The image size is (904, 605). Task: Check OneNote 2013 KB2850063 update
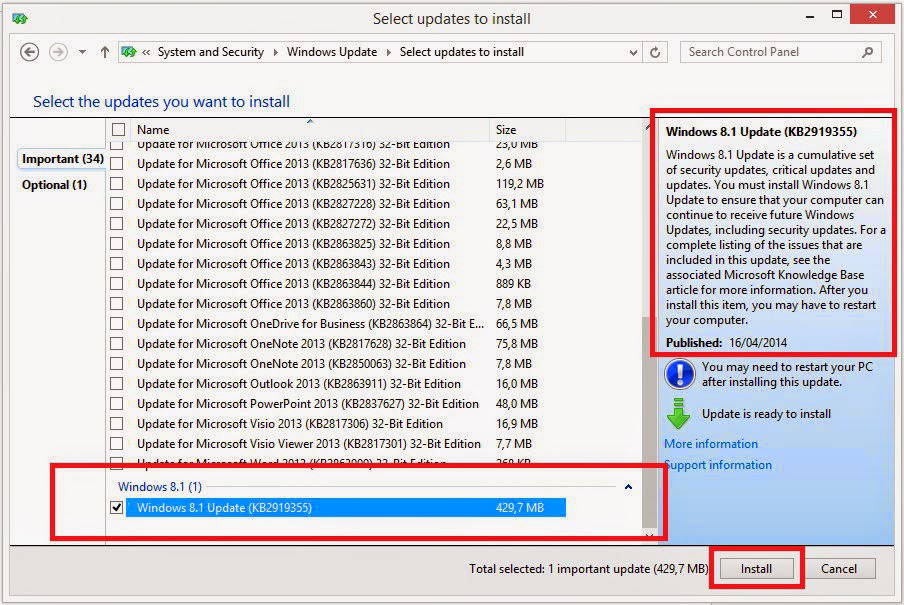point(116,363)
